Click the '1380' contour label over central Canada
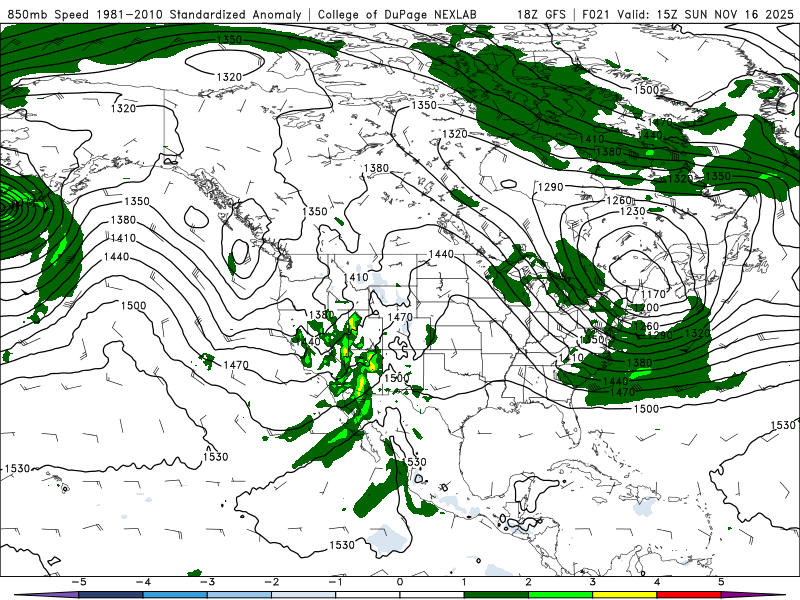This screenshot has width=800, height=600. point(376,168)
